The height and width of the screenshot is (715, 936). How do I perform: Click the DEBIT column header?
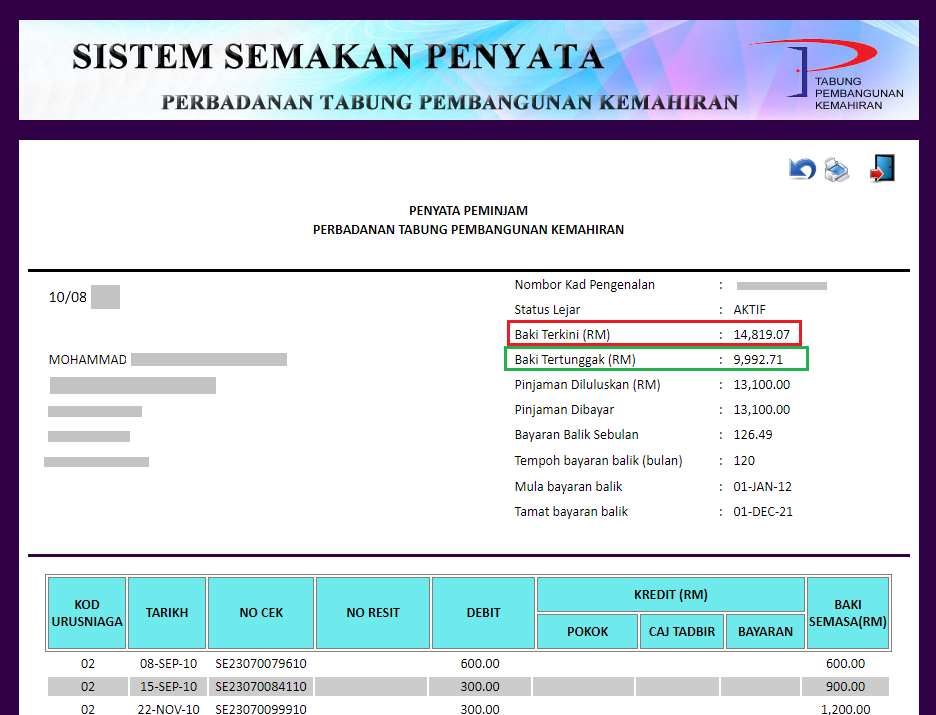pyautogui.click(x=484, y=613)
